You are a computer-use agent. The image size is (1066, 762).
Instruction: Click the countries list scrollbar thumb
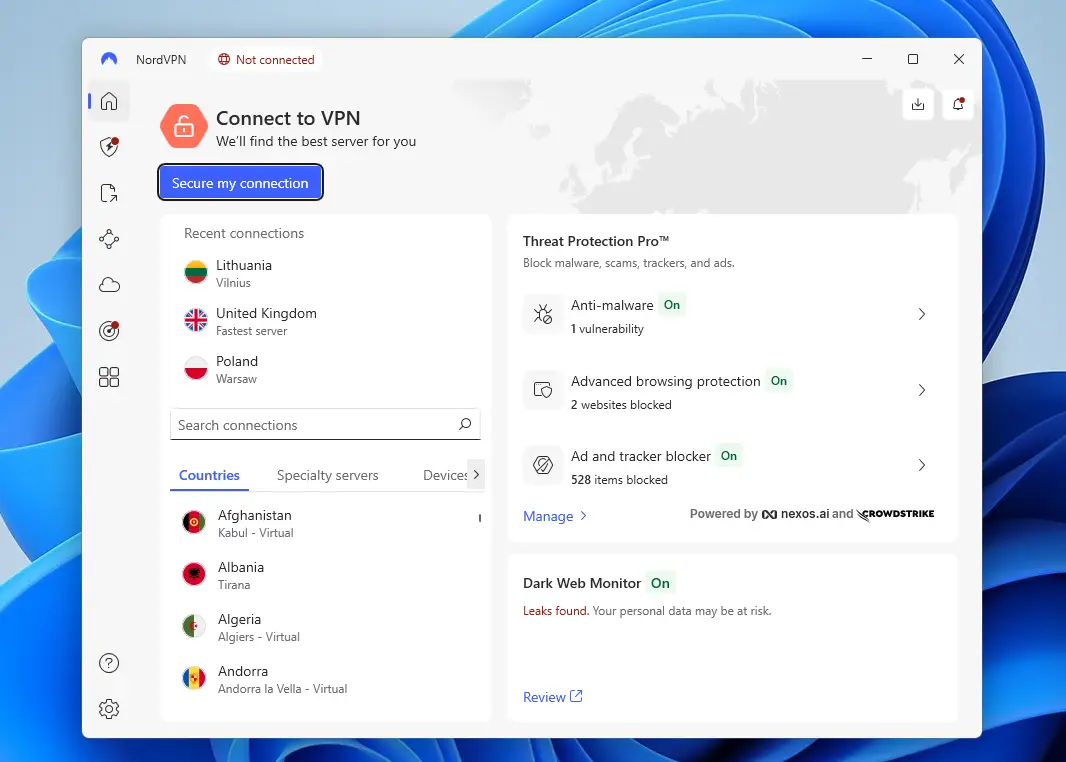pyautogui.click(x=480, y=518)
